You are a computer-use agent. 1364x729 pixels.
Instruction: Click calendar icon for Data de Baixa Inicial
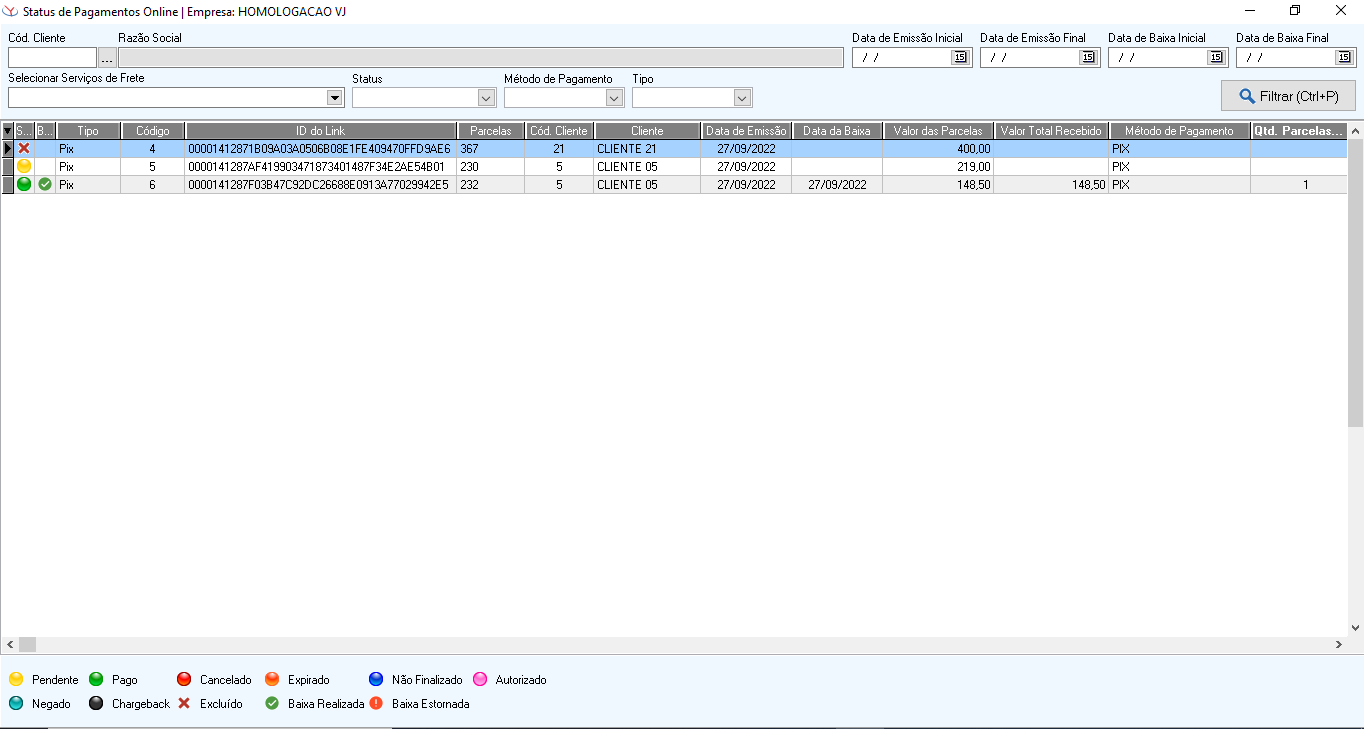1216,58
